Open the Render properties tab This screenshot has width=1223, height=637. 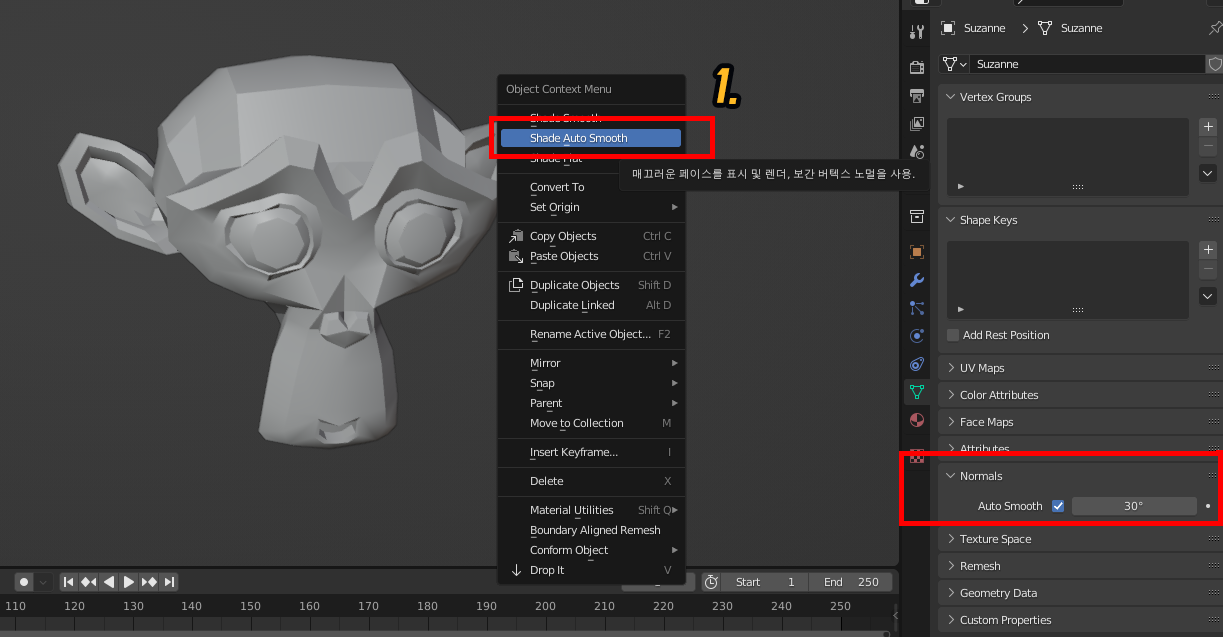(916, 67)
